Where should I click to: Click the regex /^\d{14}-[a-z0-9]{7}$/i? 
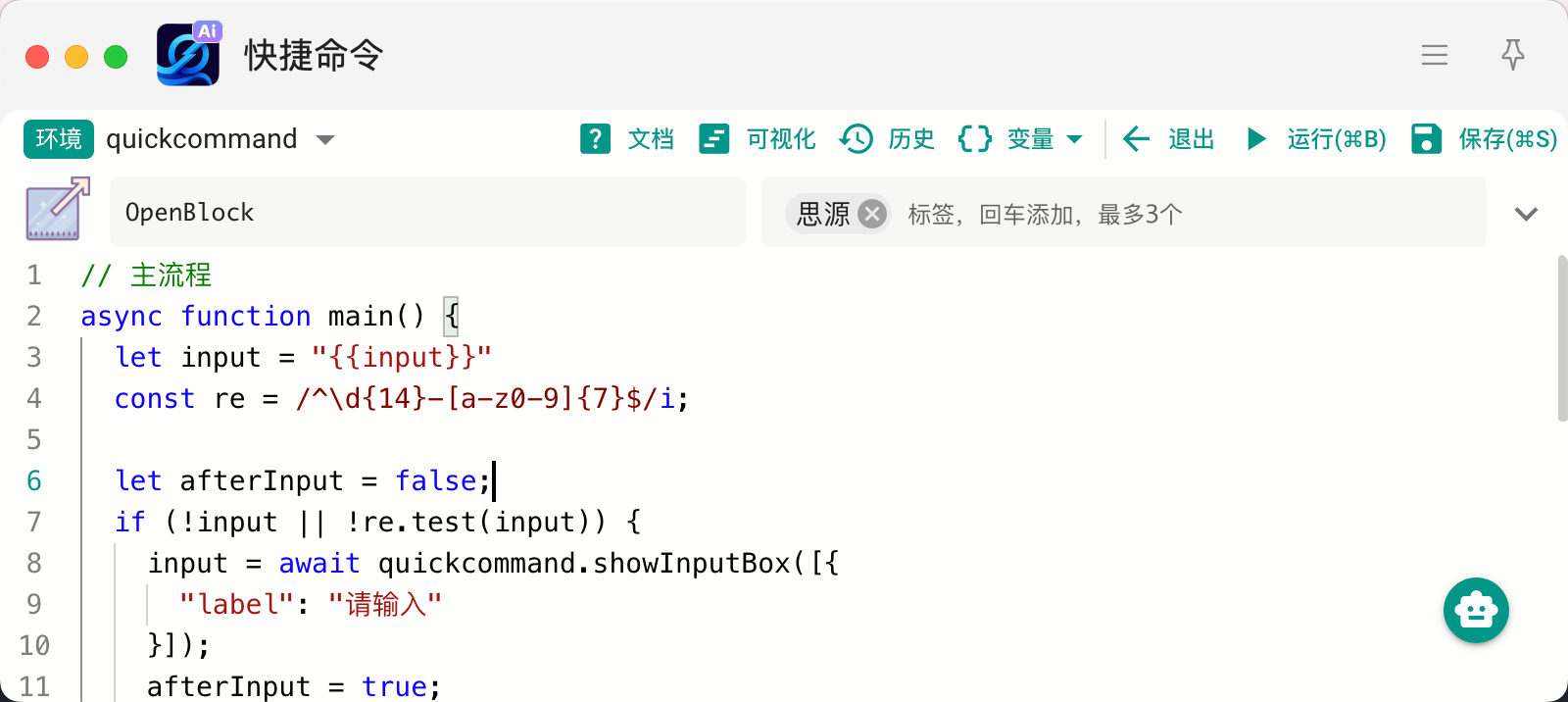coord(485,398)
